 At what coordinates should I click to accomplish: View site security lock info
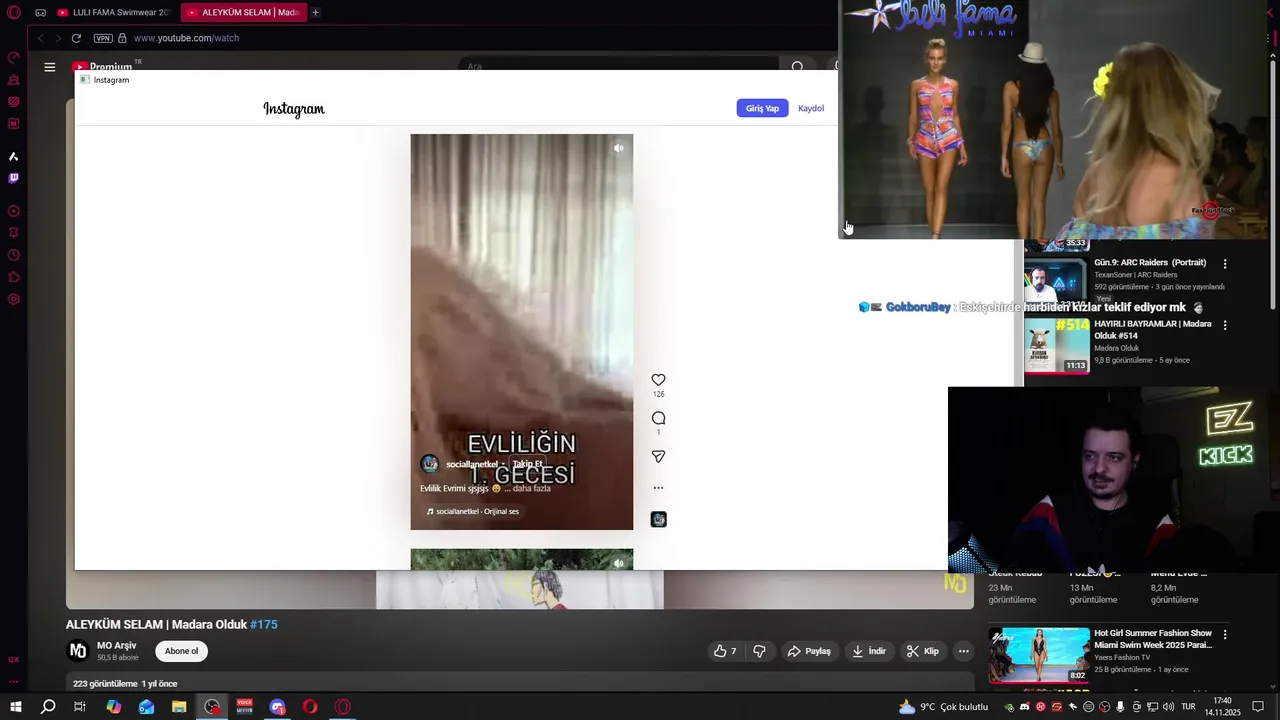pyautogui.click(x=122, y=38)
